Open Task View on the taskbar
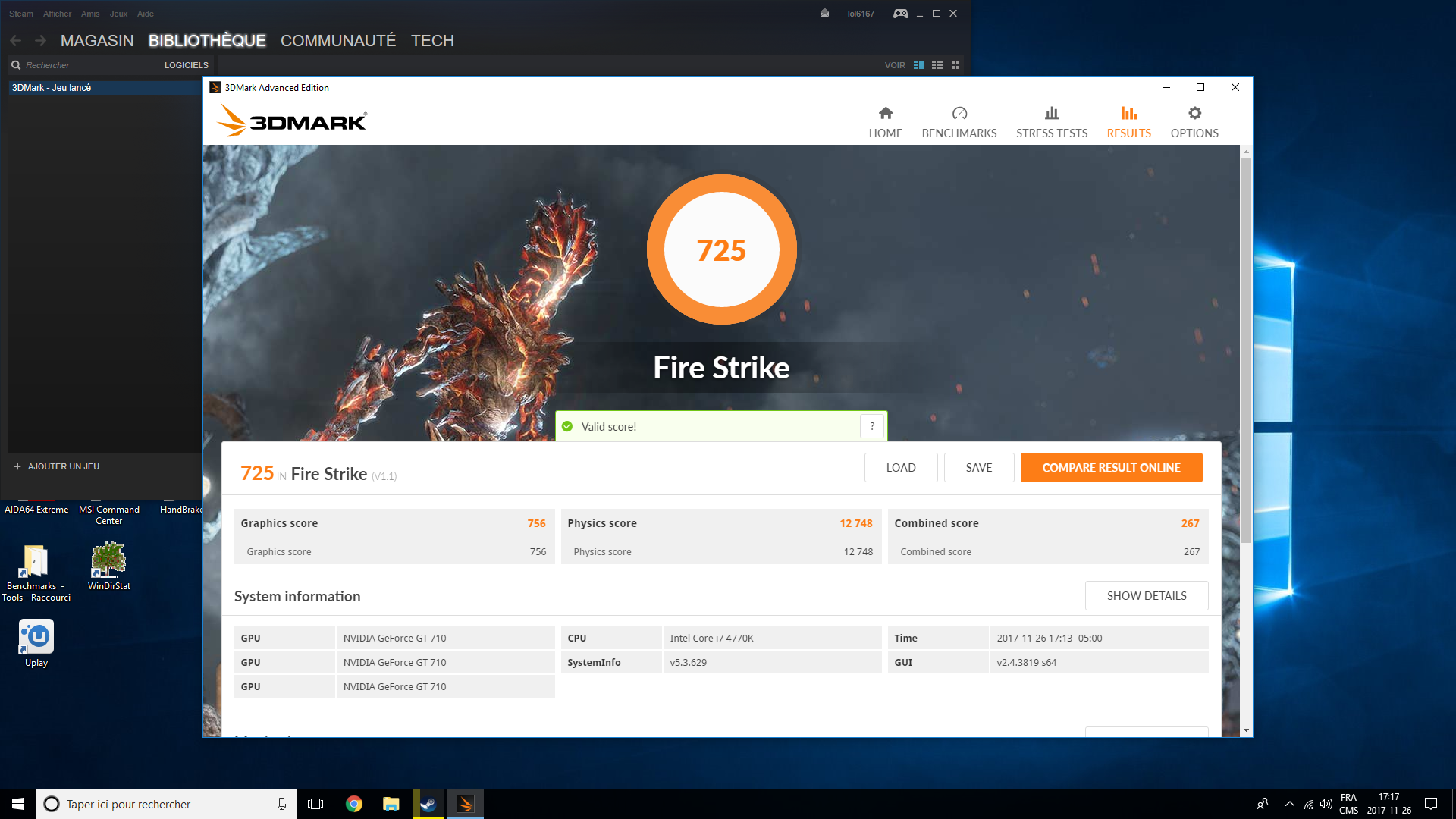The width and height of the screenshot is (1456, 819). point(315,804)
